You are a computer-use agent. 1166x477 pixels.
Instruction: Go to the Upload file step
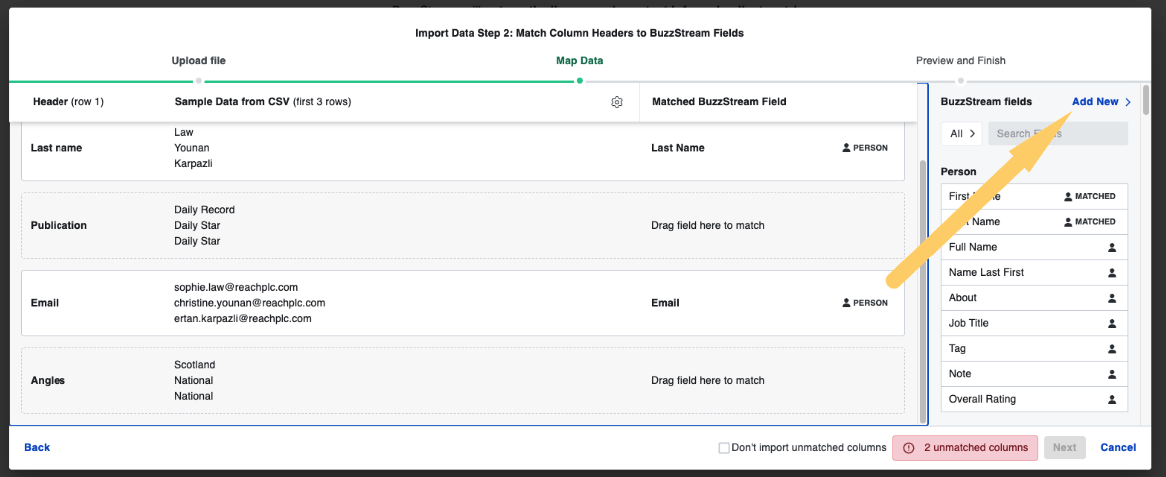[199, 61]
